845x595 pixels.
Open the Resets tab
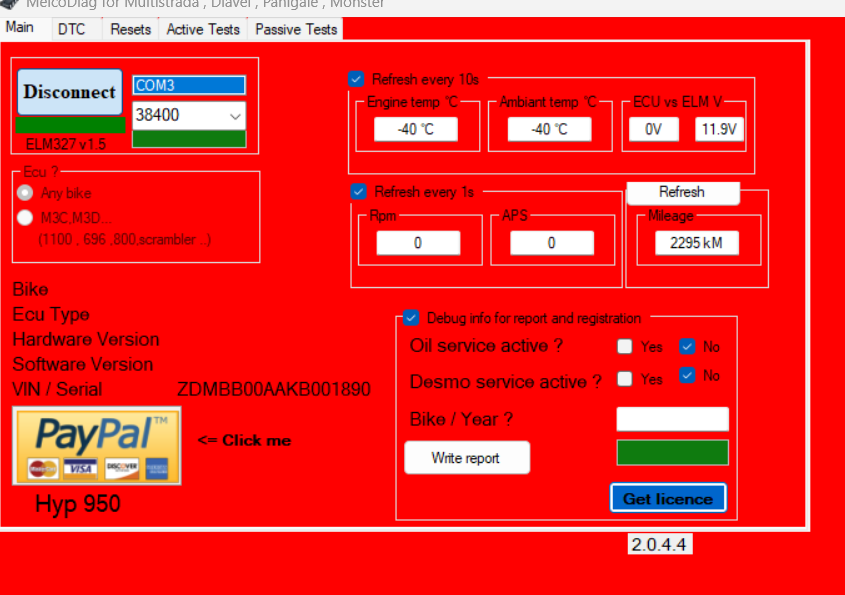(x=130, y=30)
